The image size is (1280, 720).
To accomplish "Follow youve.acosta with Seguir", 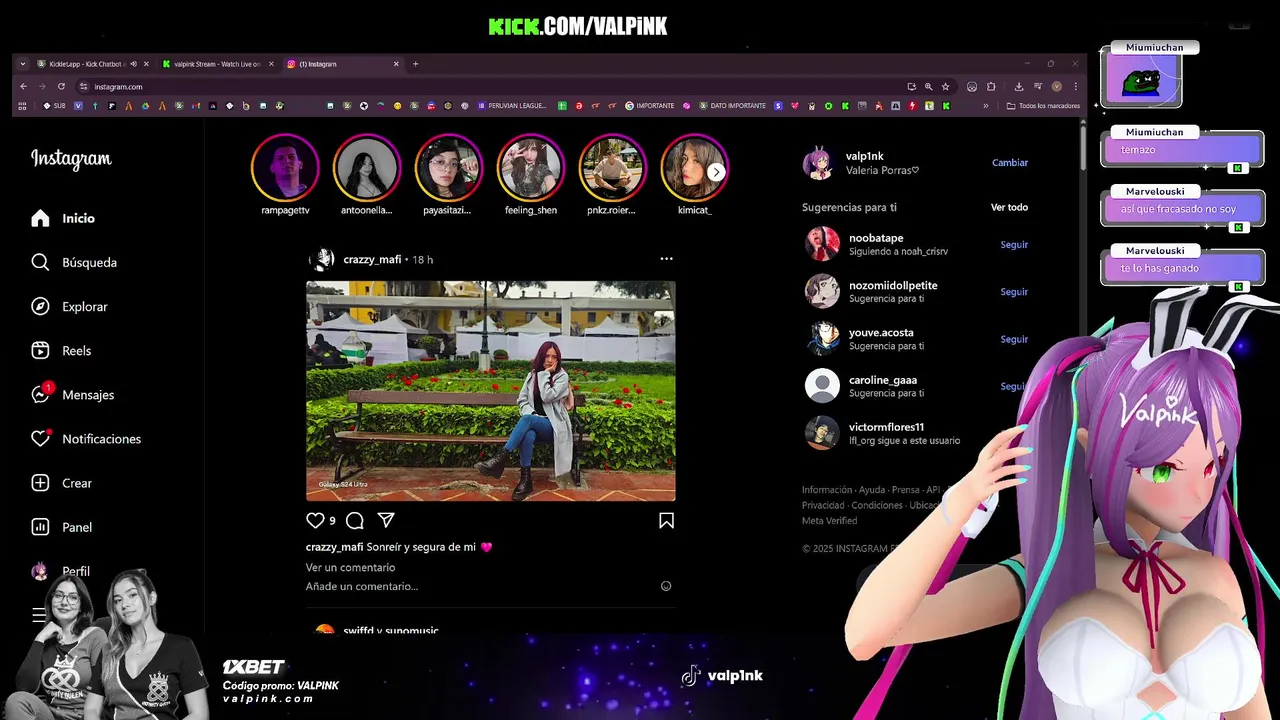I will click(x=1014, y=339).
